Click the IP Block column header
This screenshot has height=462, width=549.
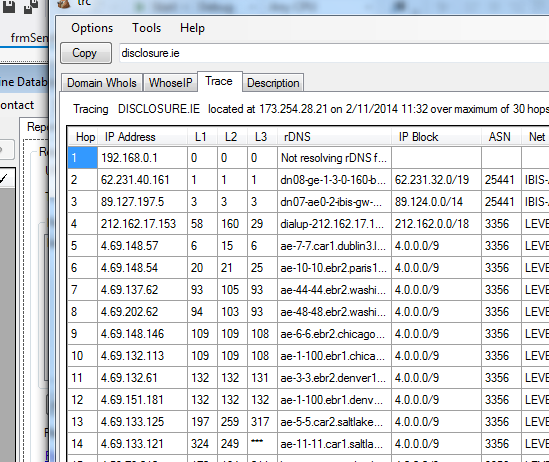(x=436, y=137)
